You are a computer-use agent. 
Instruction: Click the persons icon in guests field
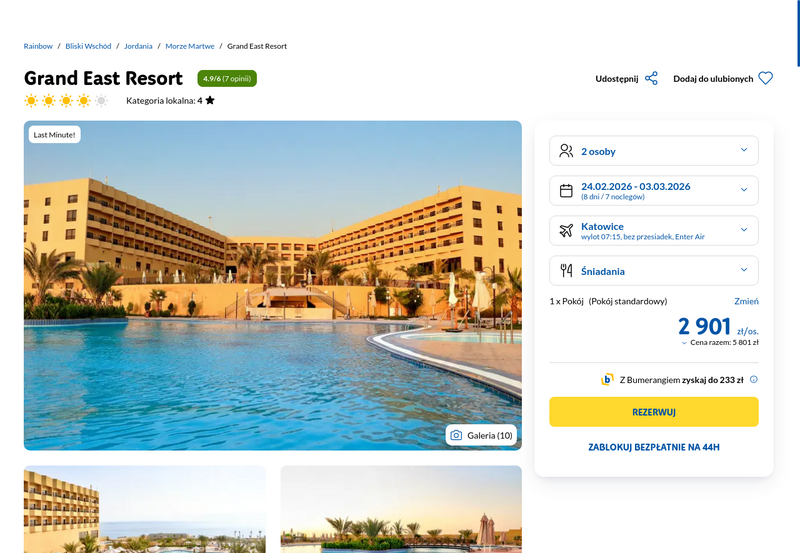pos(566,150)
